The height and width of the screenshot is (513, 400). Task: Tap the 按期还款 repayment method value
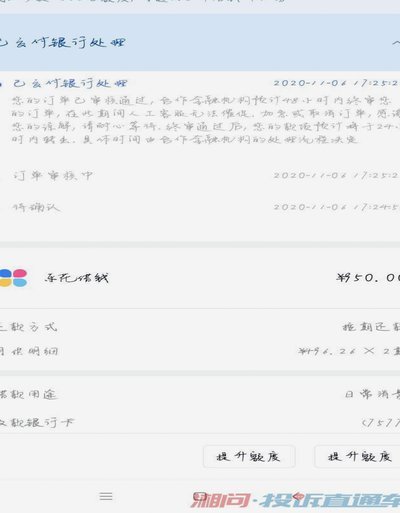click(x=371, y=327)
